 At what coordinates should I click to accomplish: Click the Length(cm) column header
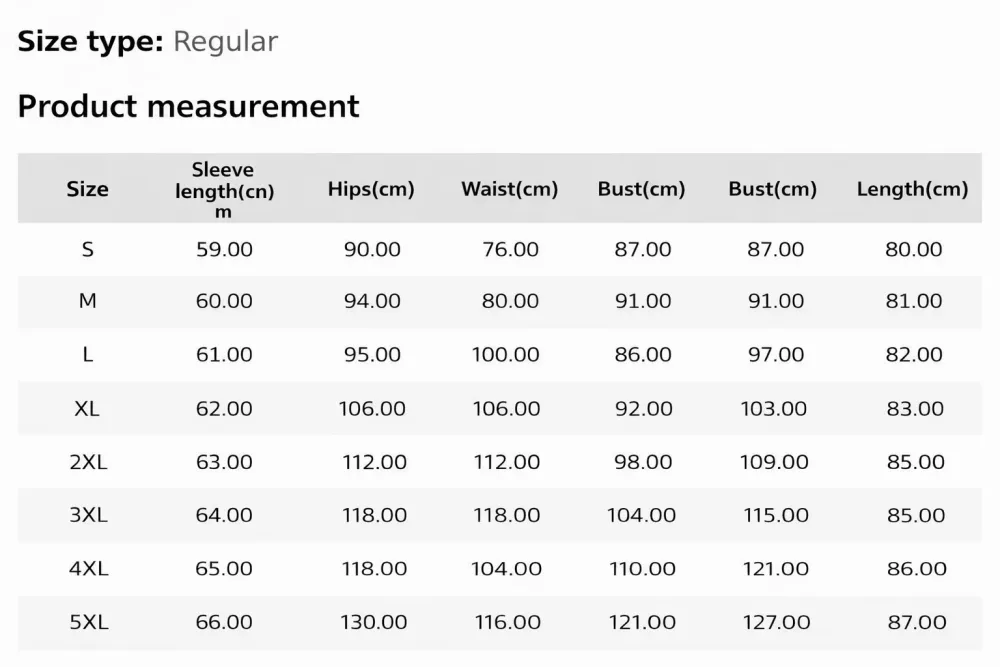(913, 189)
